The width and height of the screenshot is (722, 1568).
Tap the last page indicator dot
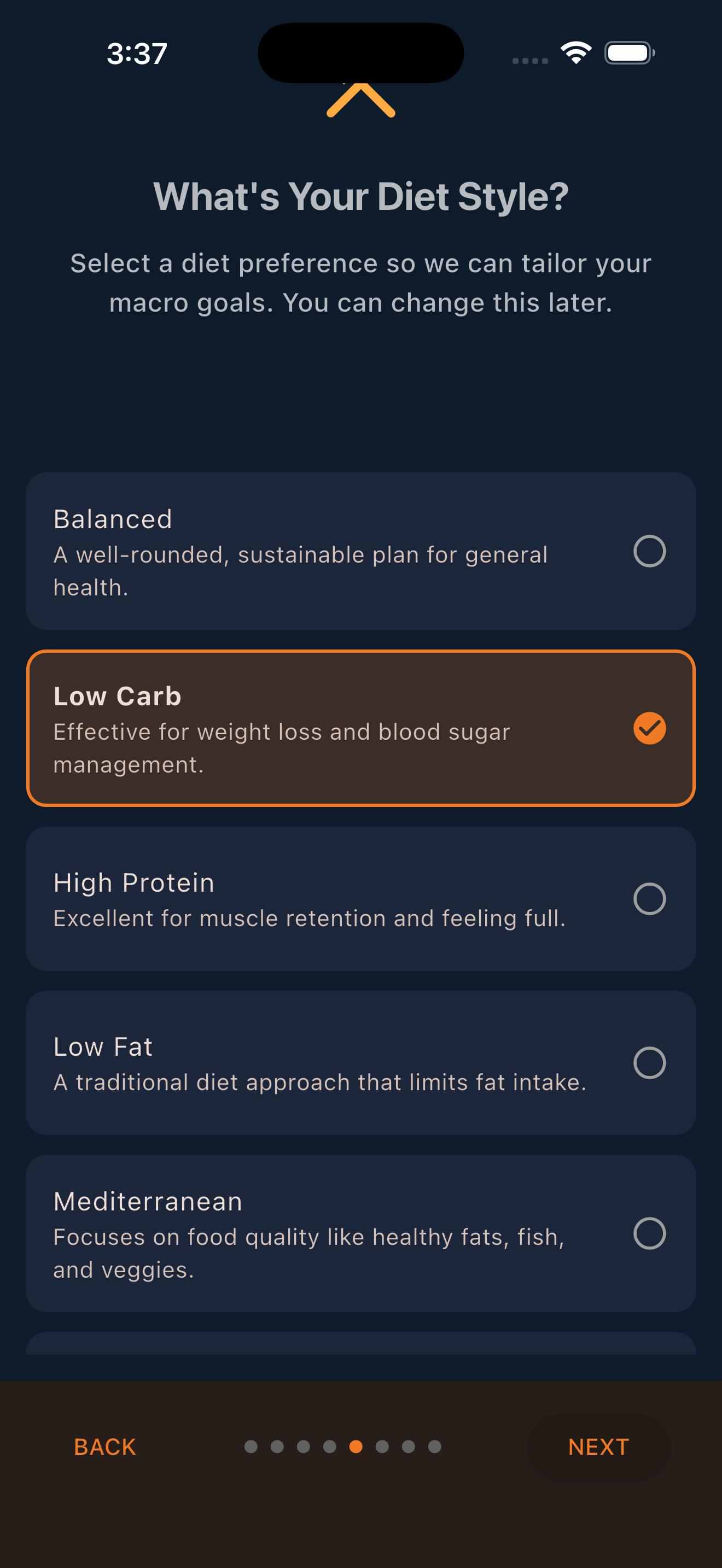tap(434, 1447)
